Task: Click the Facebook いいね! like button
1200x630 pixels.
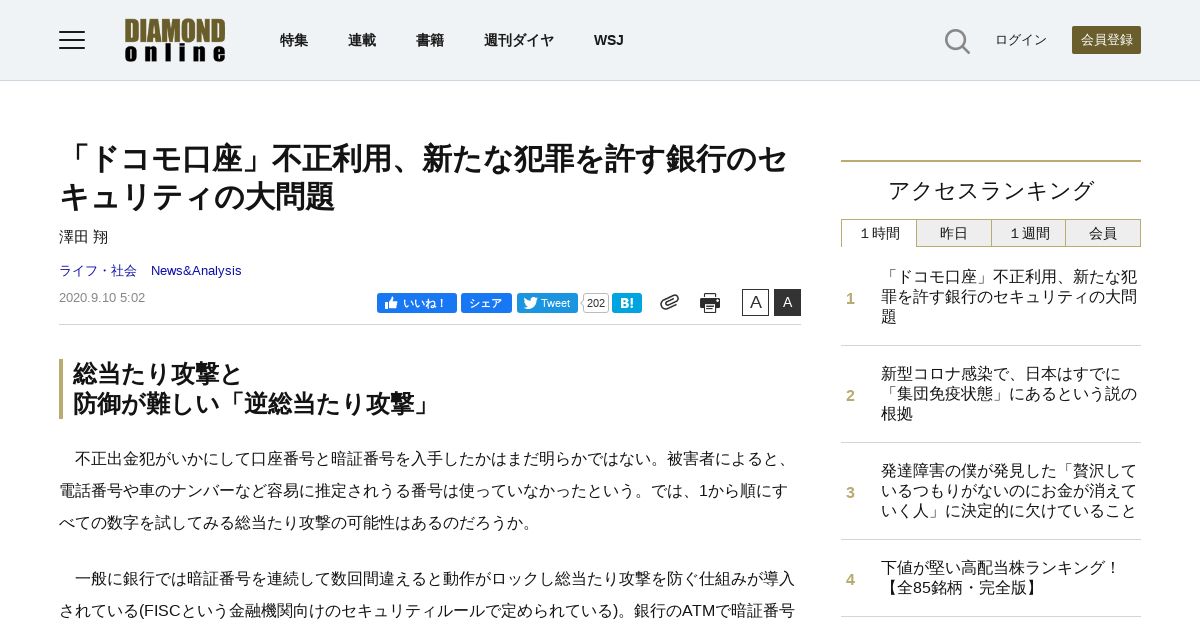Action: (417, 303)
